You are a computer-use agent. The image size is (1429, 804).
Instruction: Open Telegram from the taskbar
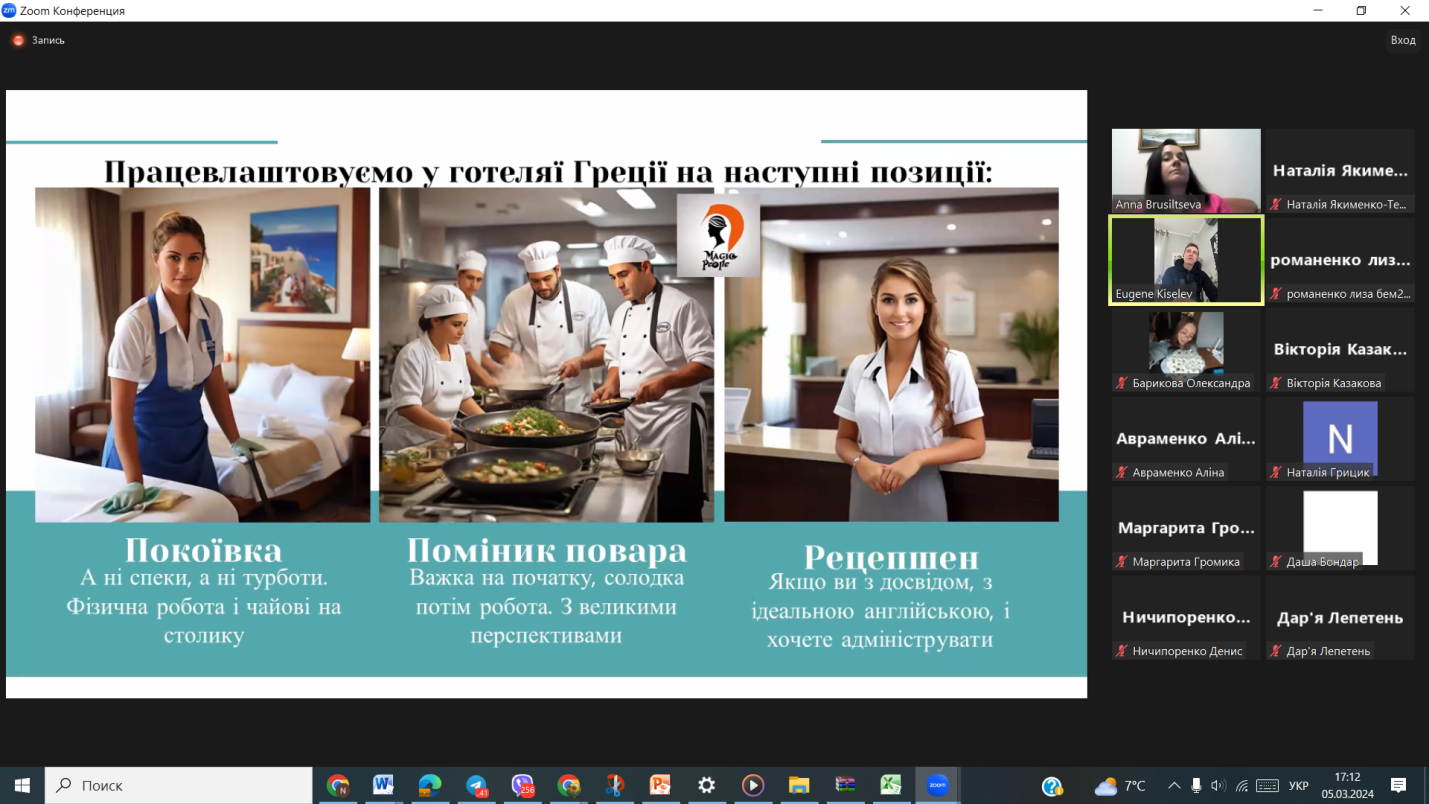tap(476, 786)
